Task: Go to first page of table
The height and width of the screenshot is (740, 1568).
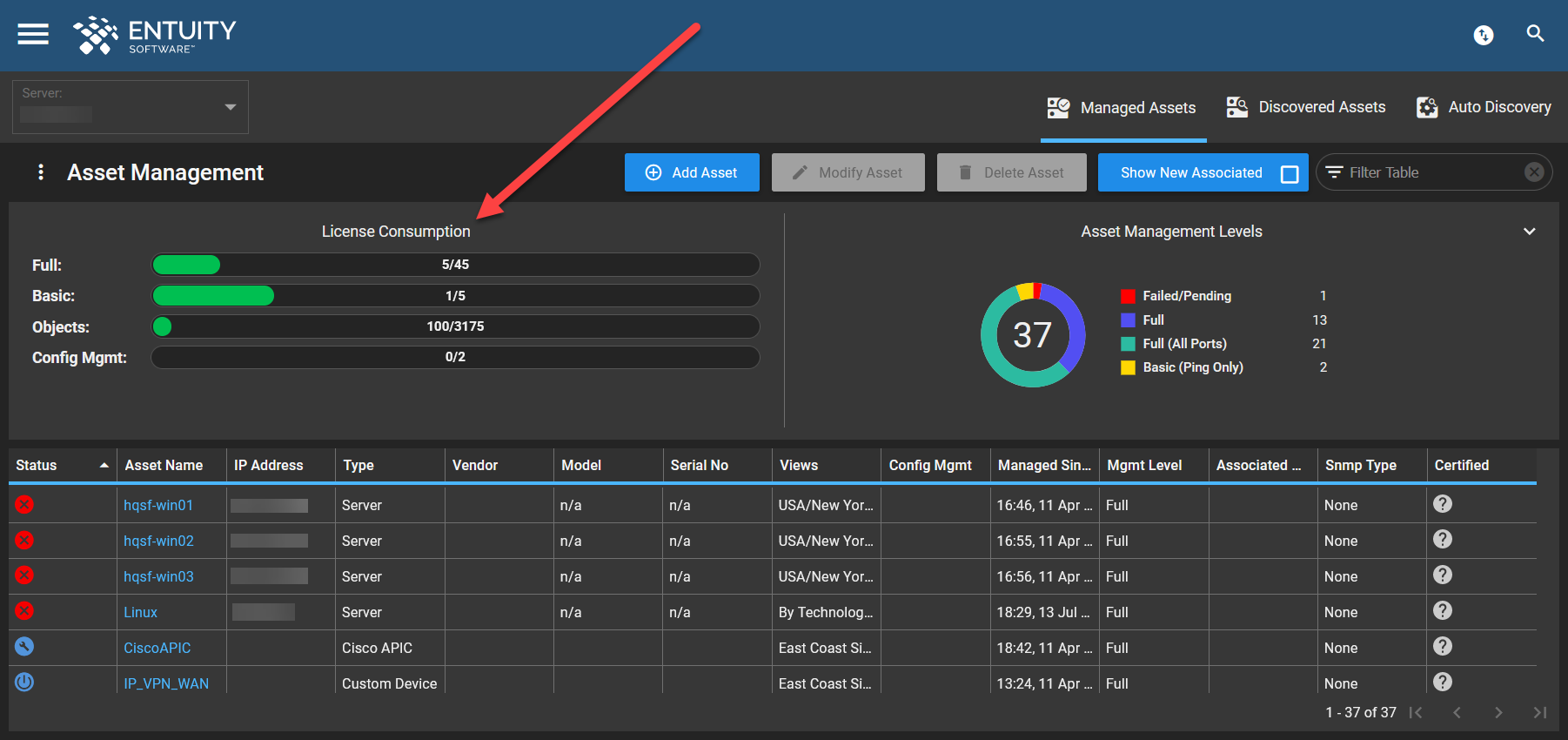Action: (1416, 712)
